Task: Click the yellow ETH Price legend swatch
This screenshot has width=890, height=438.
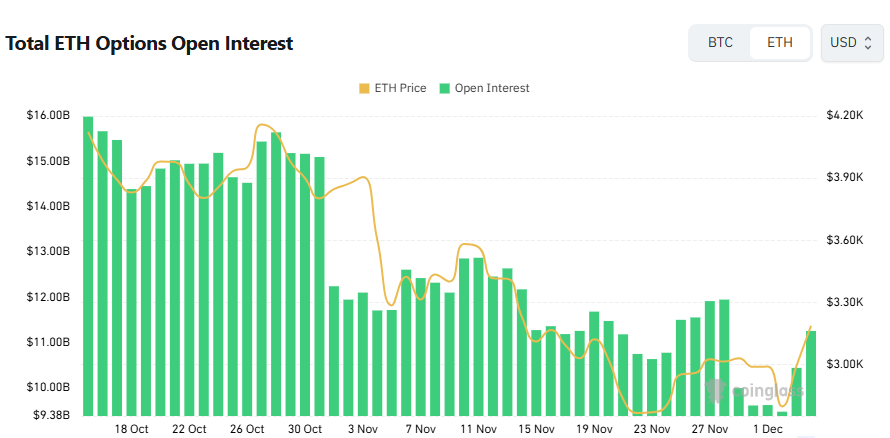Action: coord(364,88)
